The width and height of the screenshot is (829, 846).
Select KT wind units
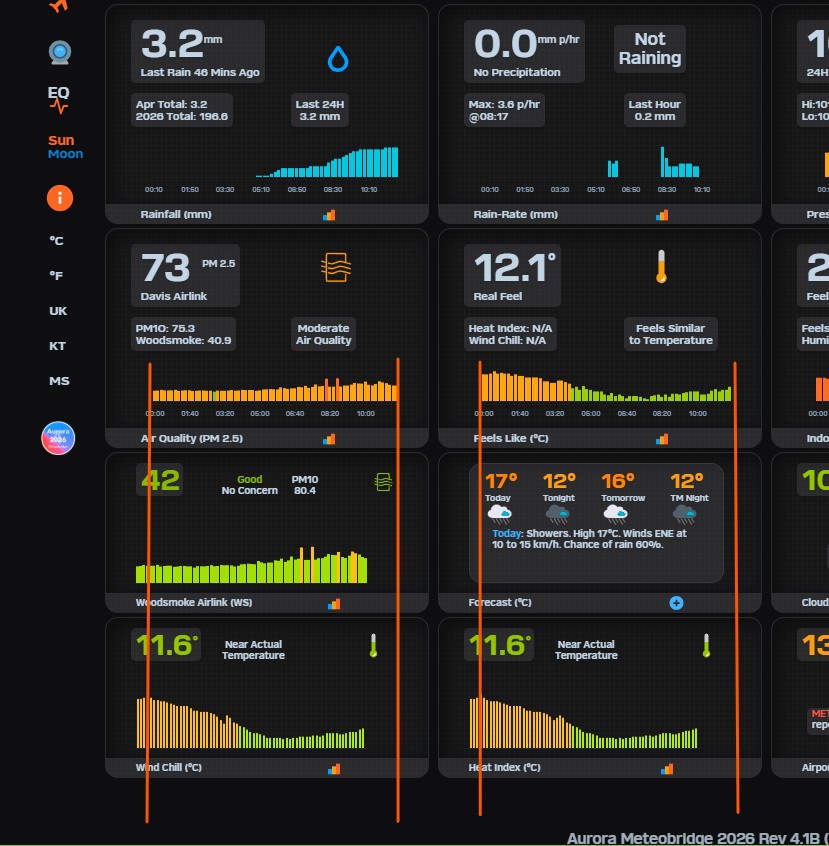click(x=58, y=346)
